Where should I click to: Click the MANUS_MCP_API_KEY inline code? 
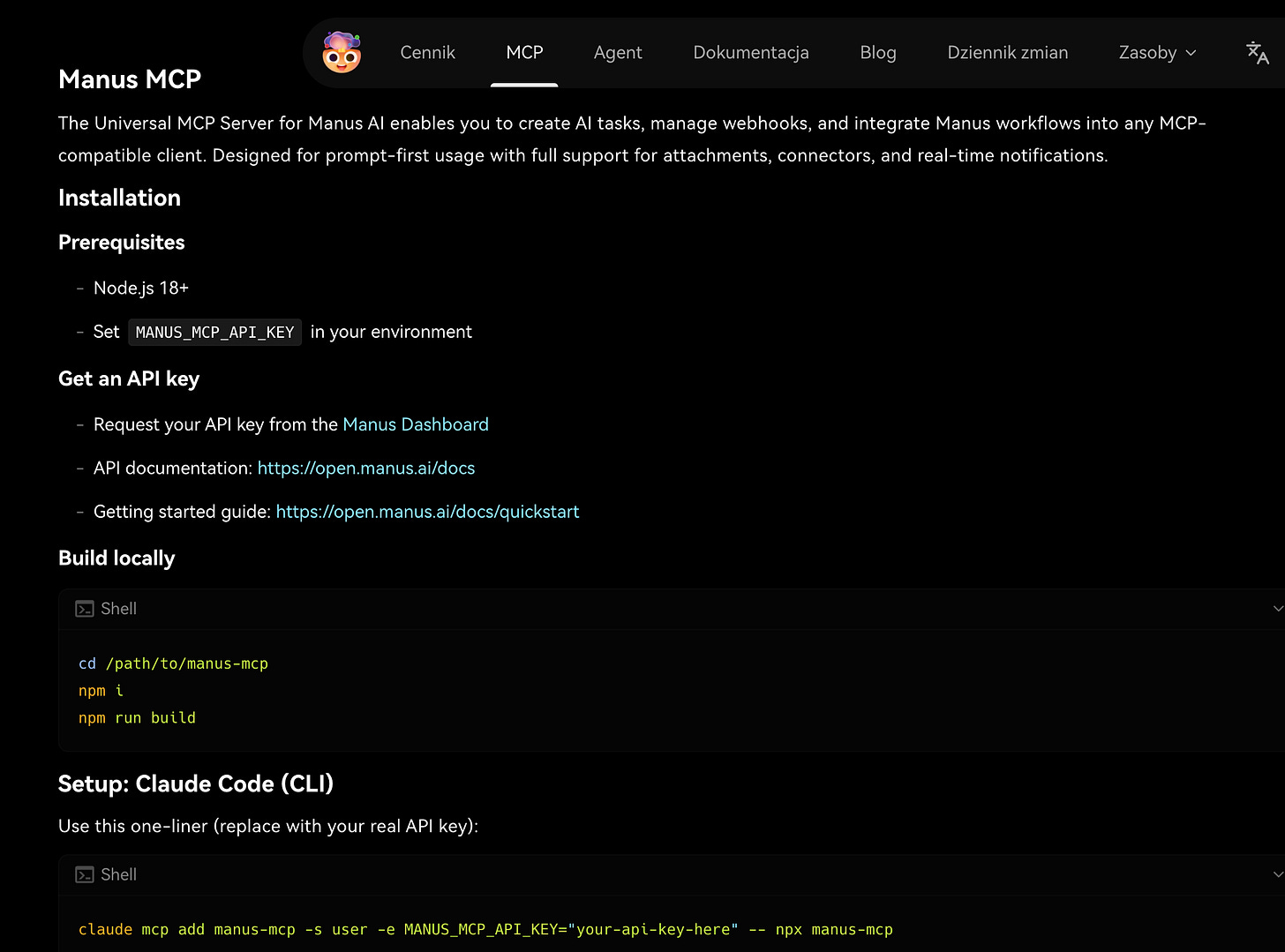coord(215,333)
